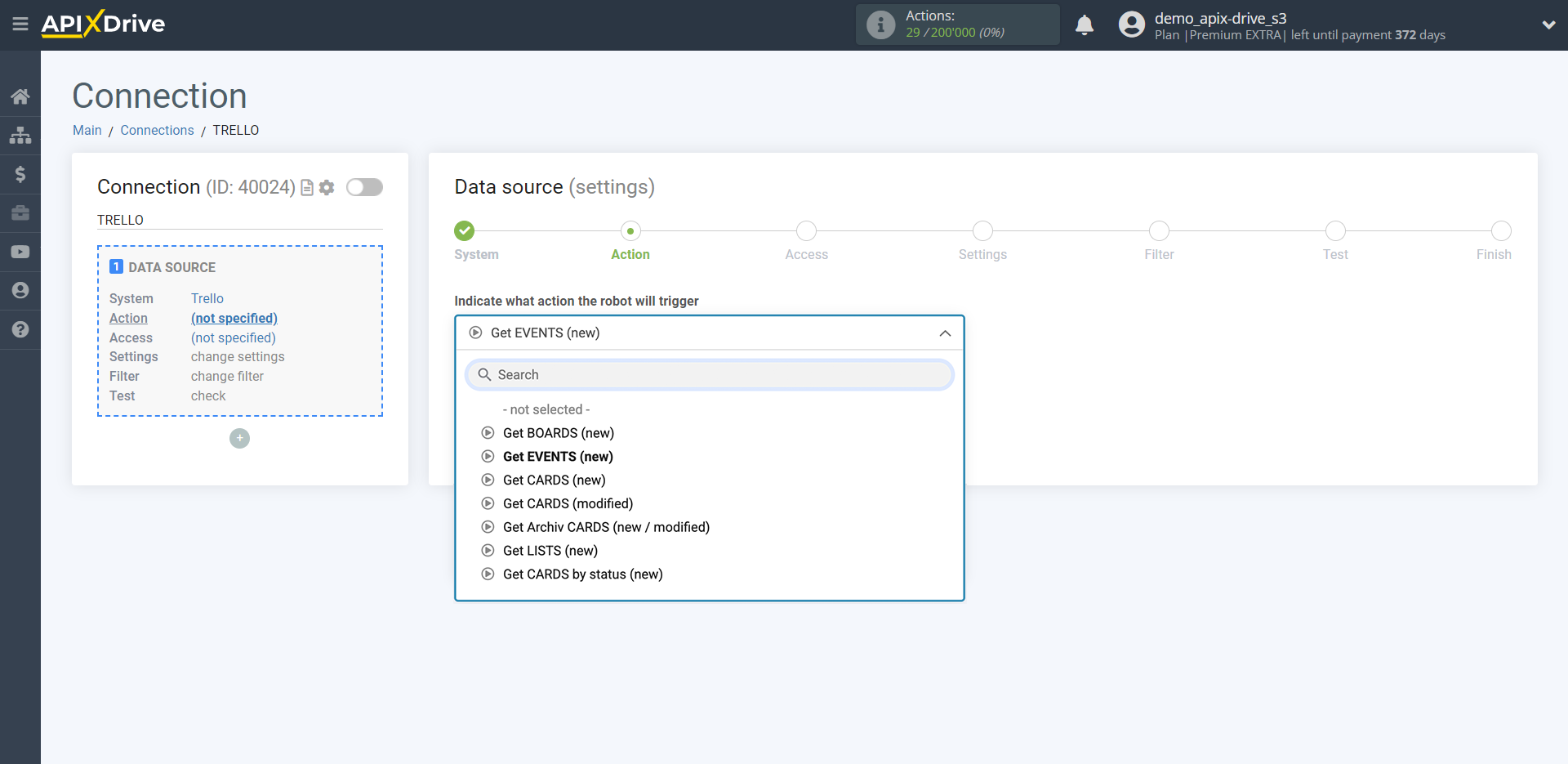
Task: Click the DATA SOURCE header
Action: 172,267
